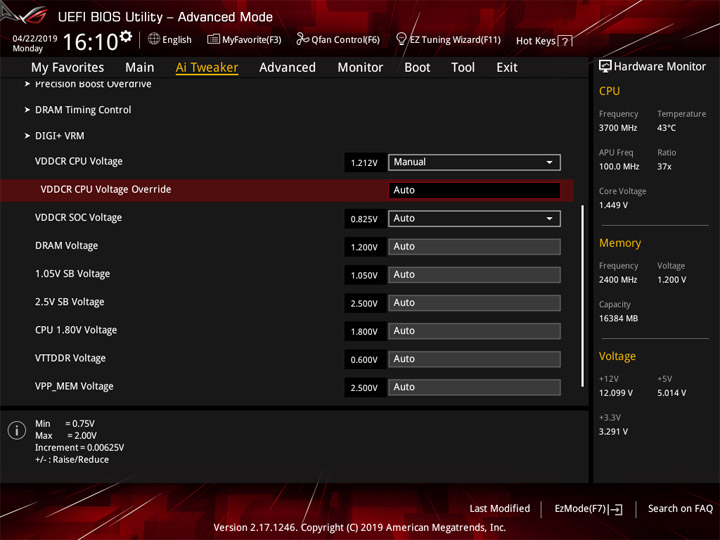Open Search on FAQ
Viewport: 720px width, 540px height.
680,509
